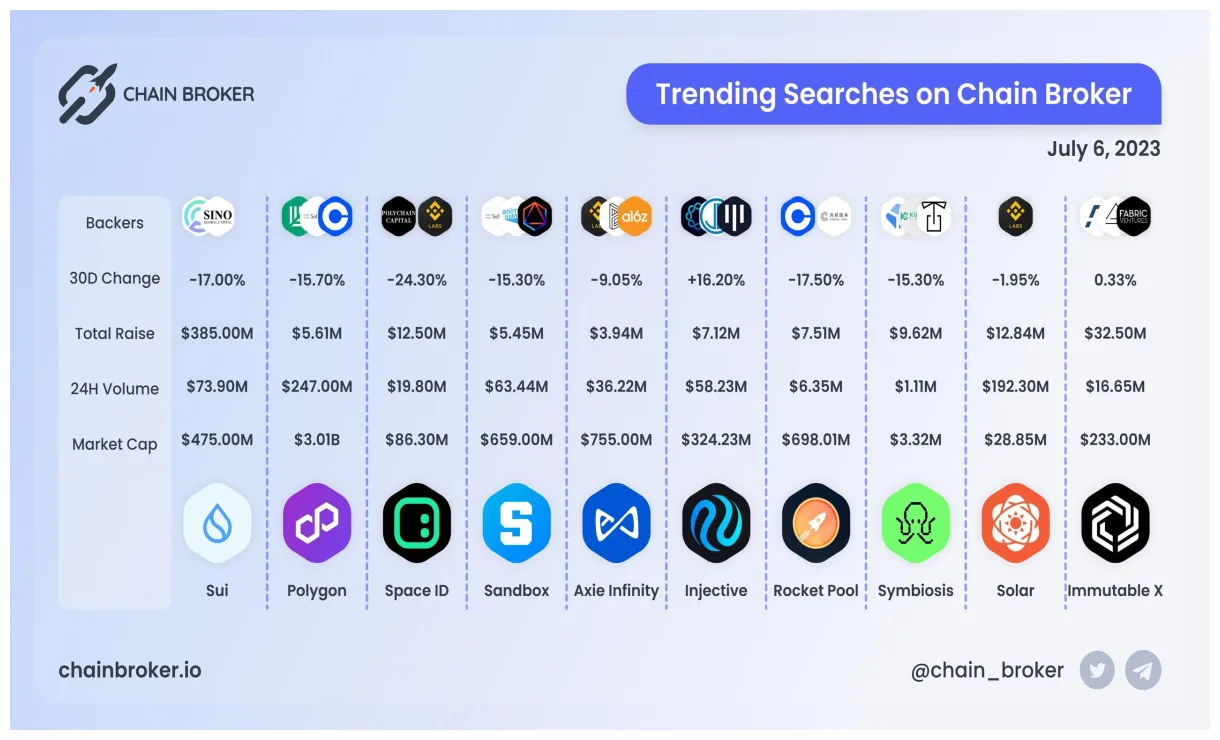Click the Telegram icon button
Image resolution: width=1220 pixels, height=740 pixels.
[x=1143, y=671]
